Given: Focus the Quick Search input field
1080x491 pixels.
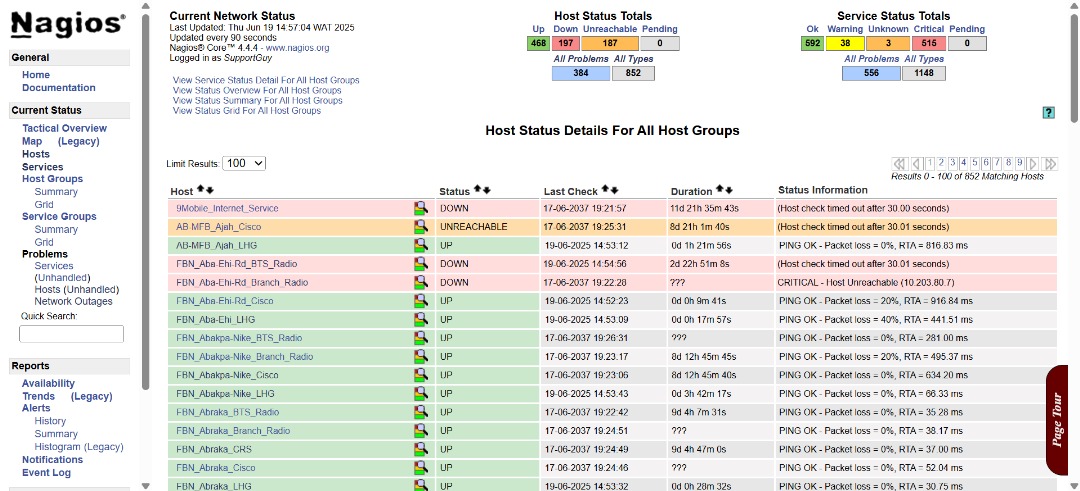Looking at the screenshot, I should 71,334.
